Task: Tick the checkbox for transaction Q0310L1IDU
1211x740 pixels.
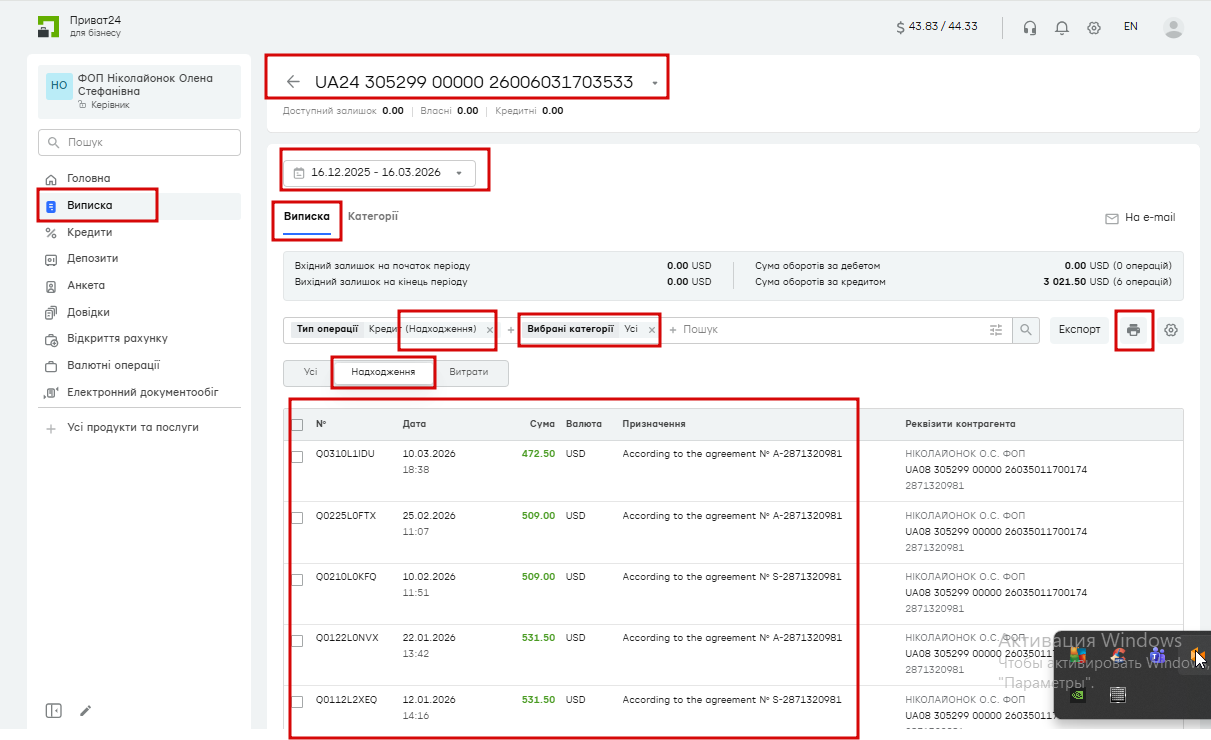Action: [x=297, y=457]
